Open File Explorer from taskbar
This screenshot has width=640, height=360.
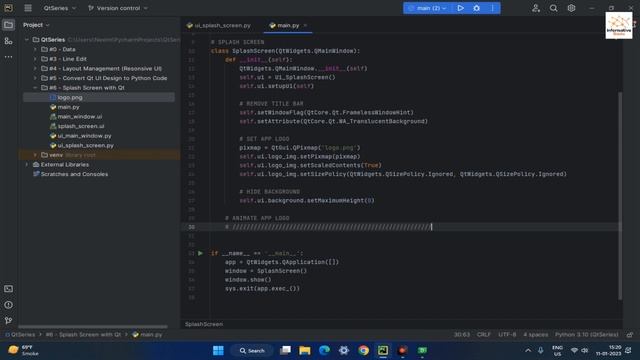click(304, 351)
